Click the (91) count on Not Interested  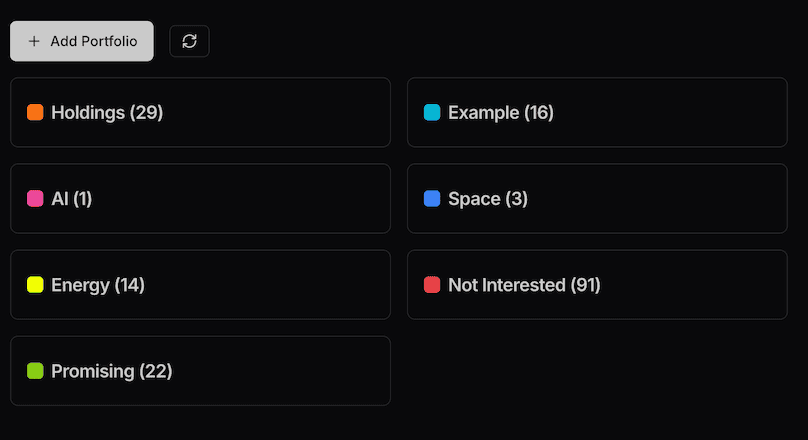coord(585,285)
